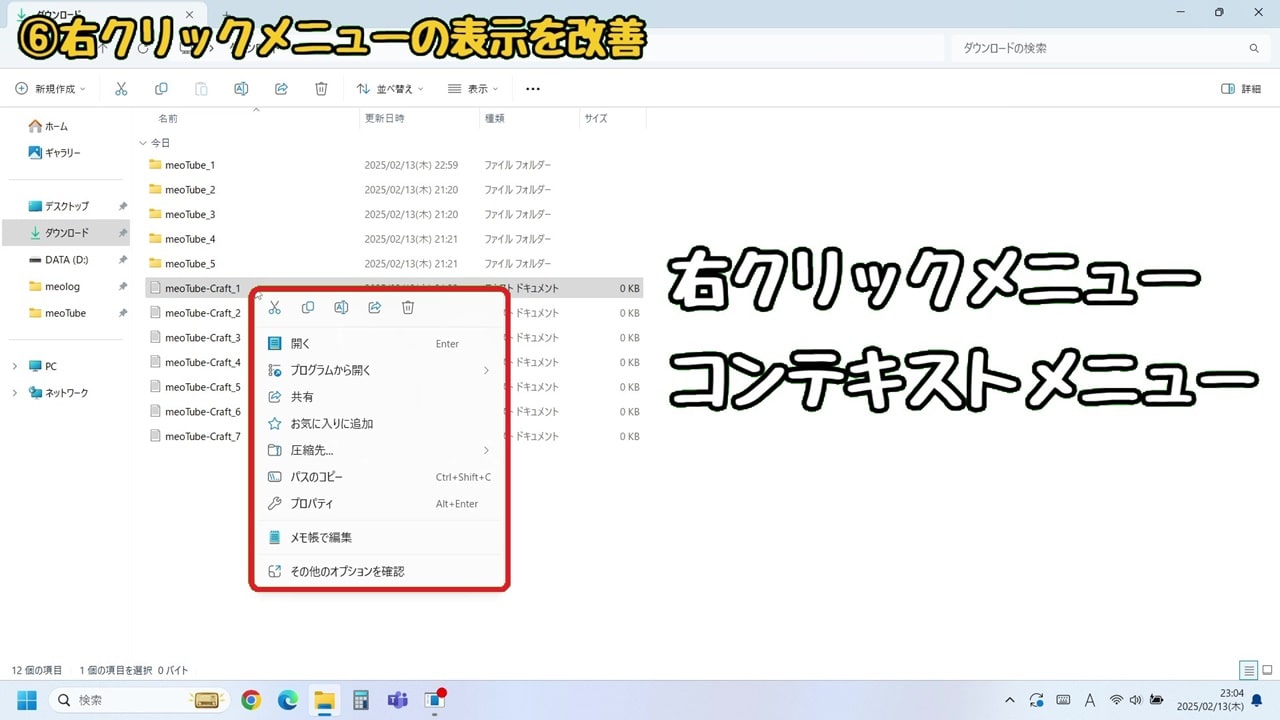Click the Cut scissors icon in the context menu
Viewport: 1280px width, 720px height.
coord(275,308)
